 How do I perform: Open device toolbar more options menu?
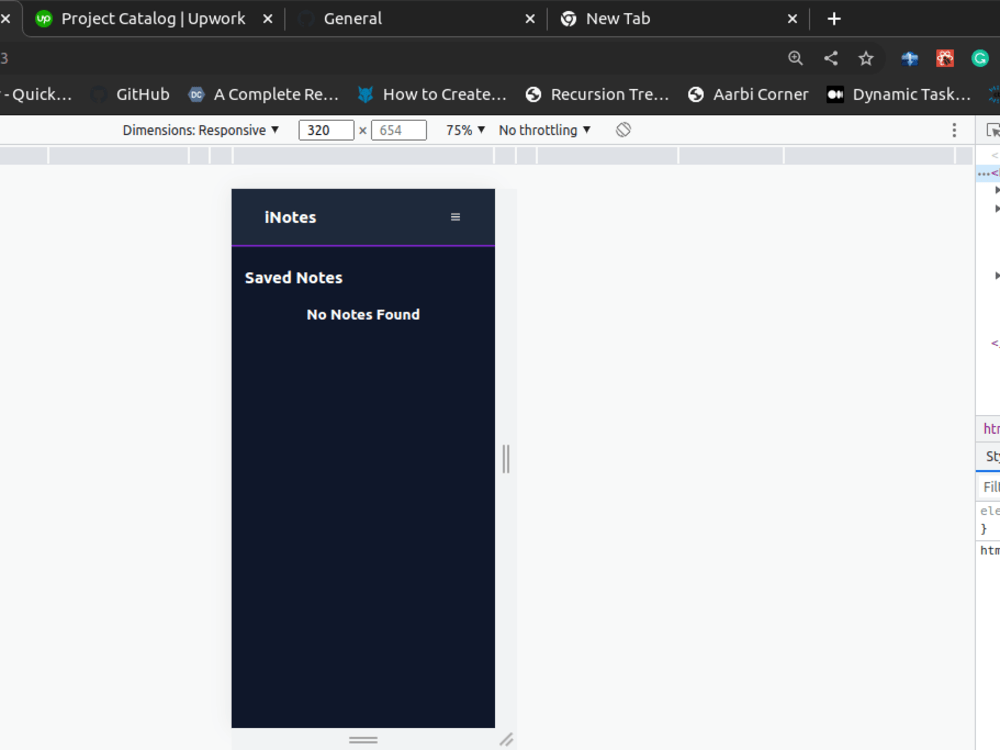click(954, 130)
